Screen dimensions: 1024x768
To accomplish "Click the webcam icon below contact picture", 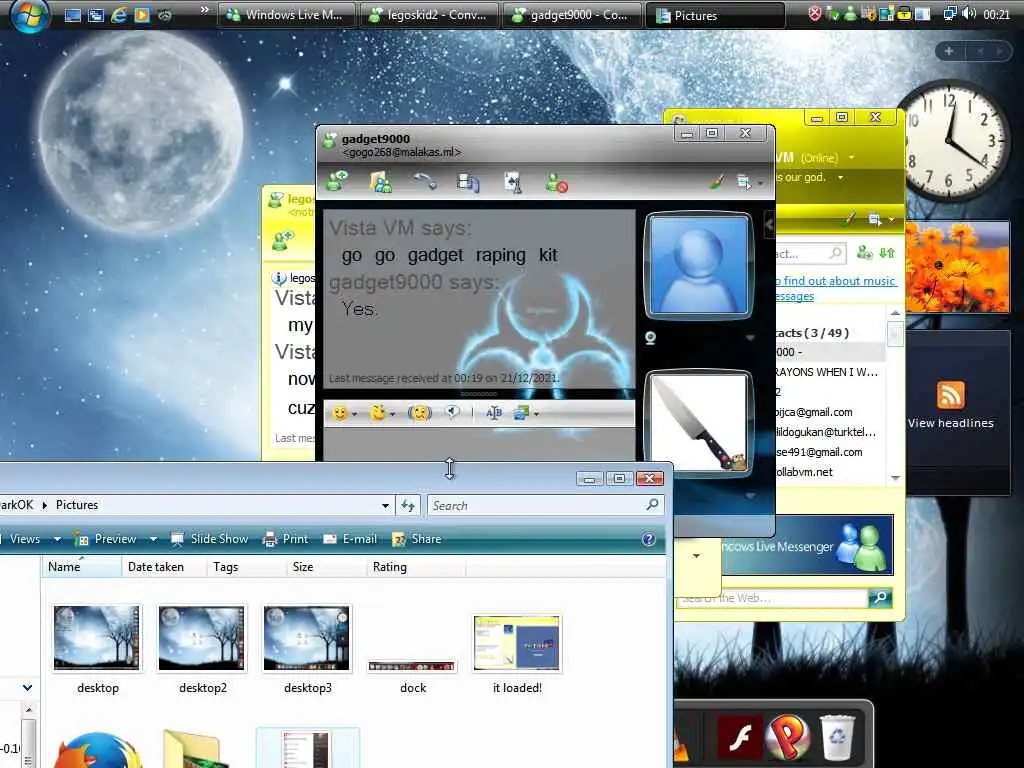I will (650, 338).
